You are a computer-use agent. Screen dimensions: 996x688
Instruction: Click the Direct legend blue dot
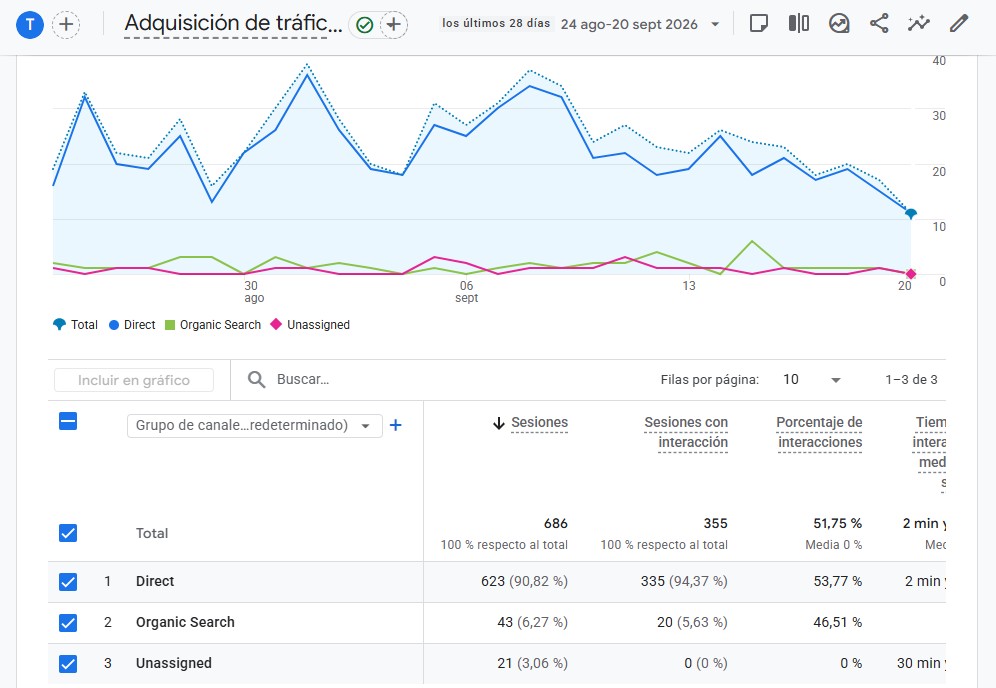click(114, 325)
